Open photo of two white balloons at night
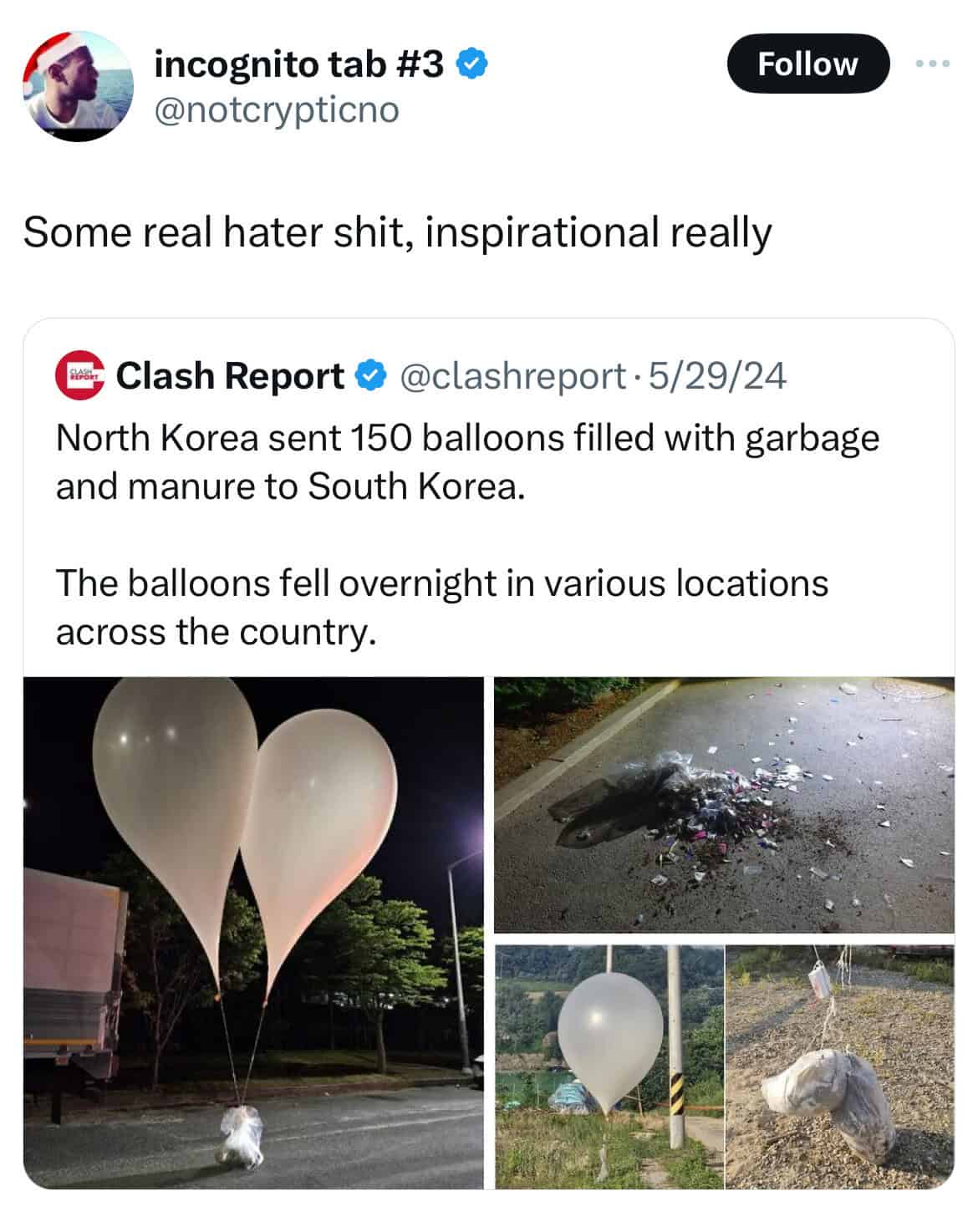 (x=253, y=932)
